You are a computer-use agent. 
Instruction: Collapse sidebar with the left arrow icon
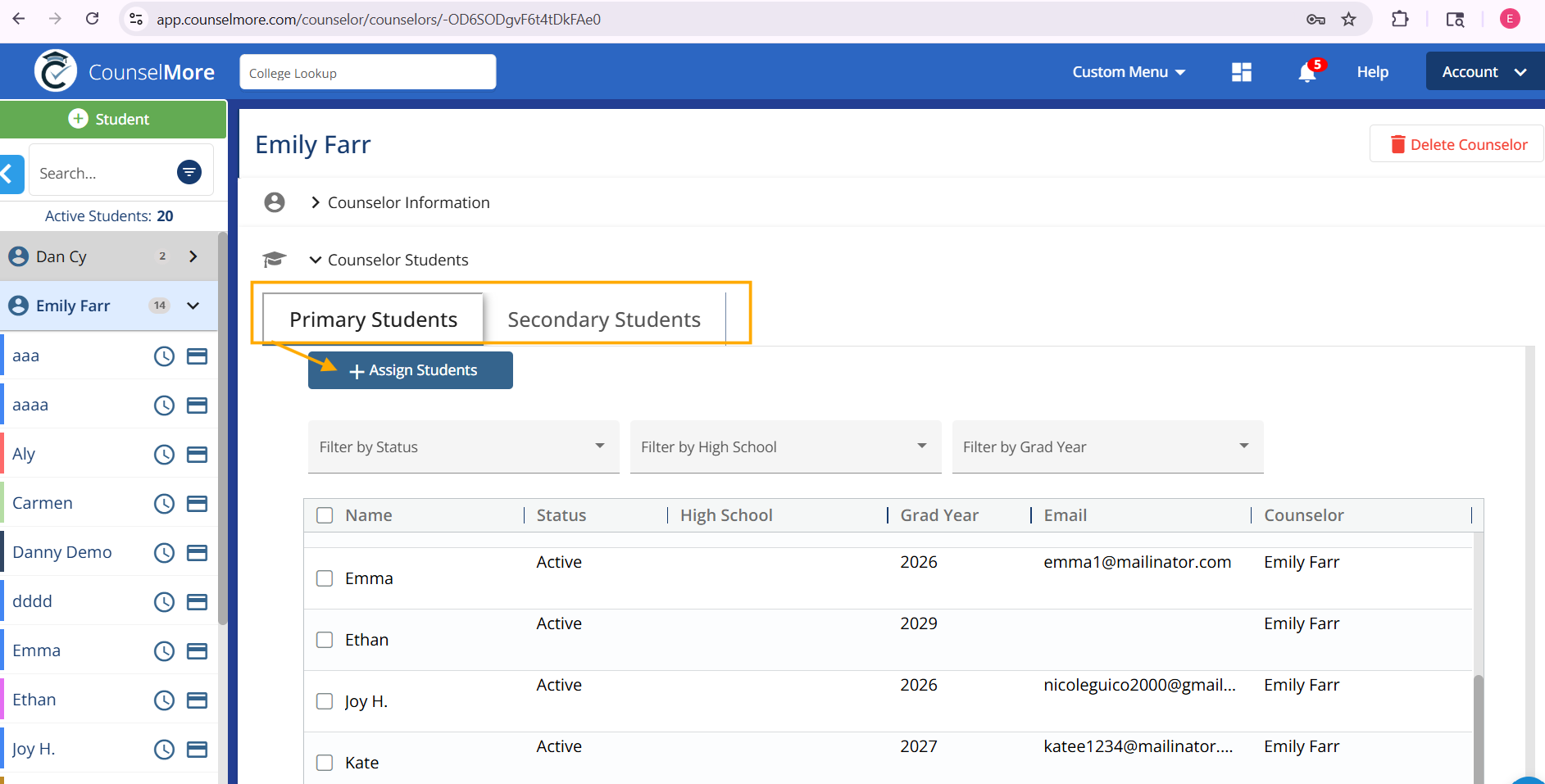[x=10, y=173]
